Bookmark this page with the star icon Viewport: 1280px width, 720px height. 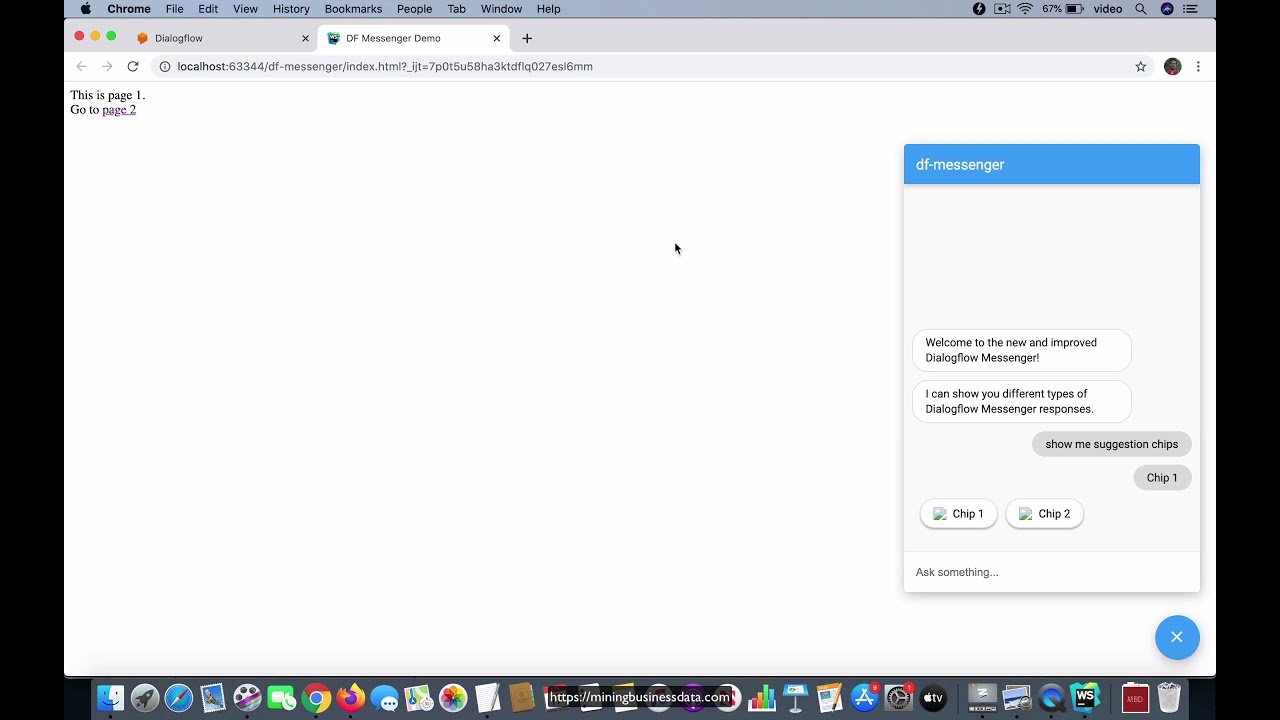point(1140,67)
